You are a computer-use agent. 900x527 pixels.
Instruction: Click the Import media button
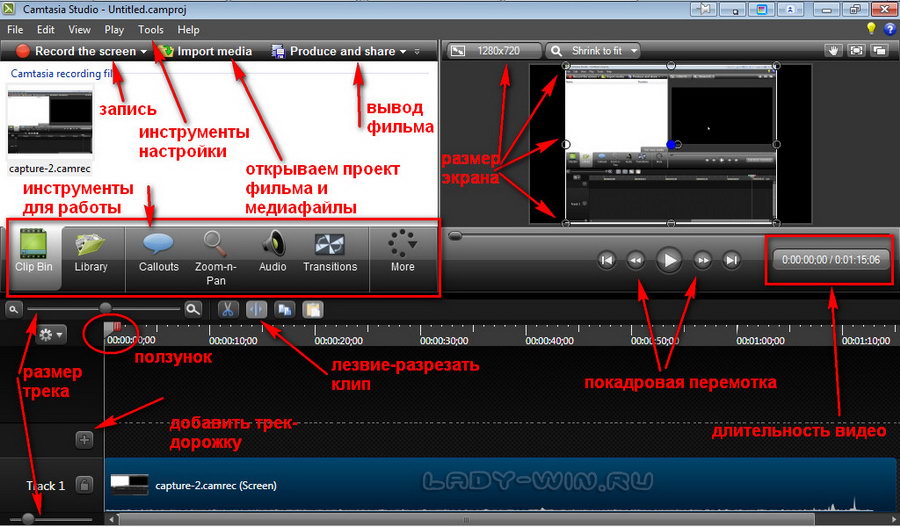click(203, 51)
